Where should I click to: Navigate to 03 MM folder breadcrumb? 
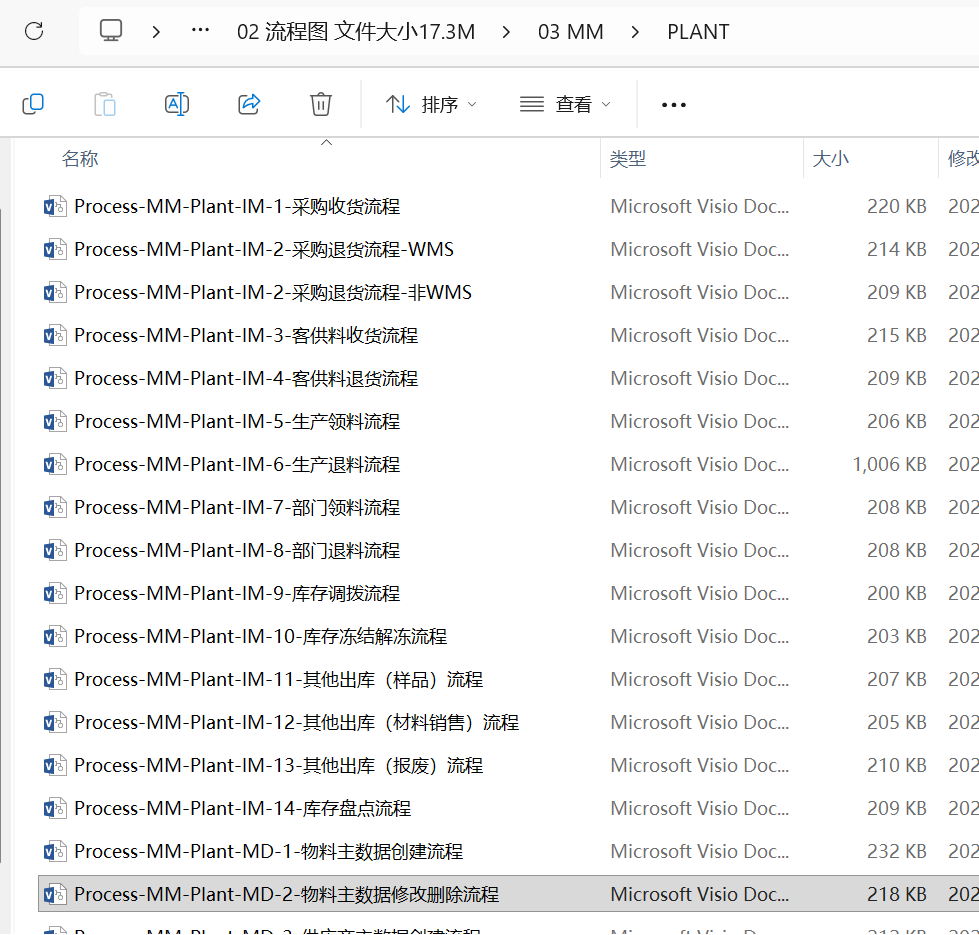click(570, 31)
